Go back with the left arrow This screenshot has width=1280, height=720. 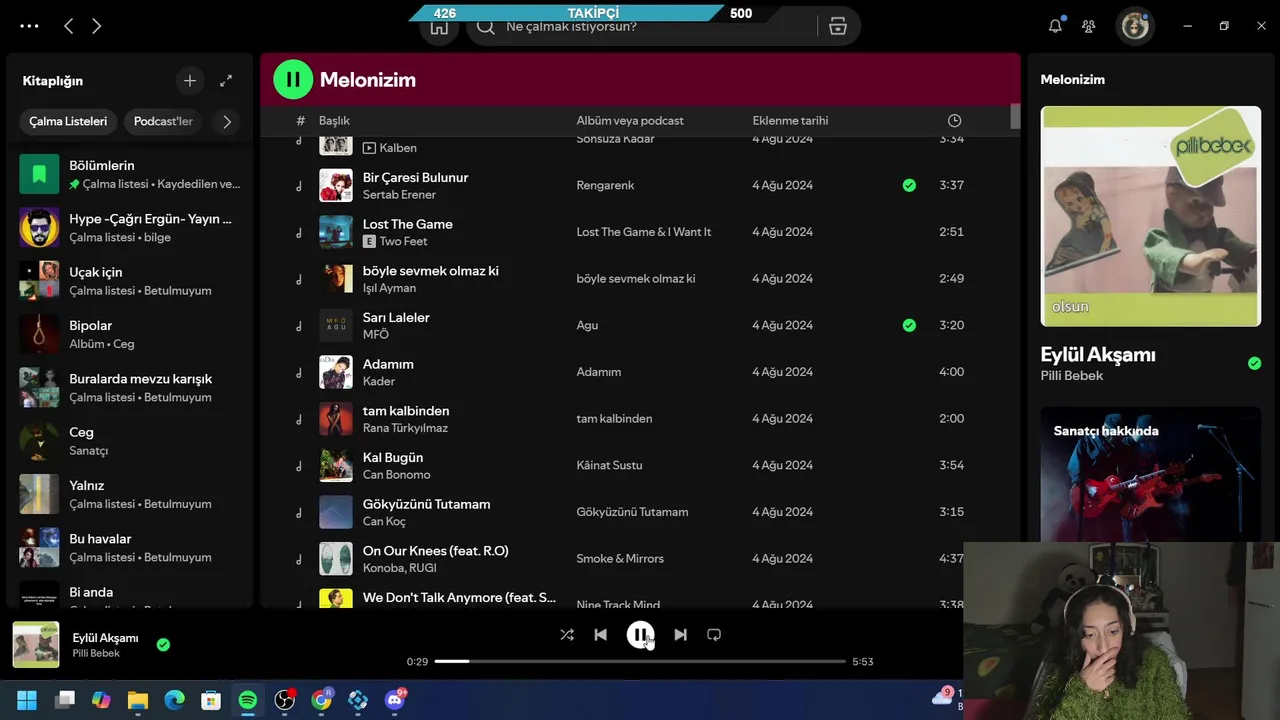coord(68,26)
